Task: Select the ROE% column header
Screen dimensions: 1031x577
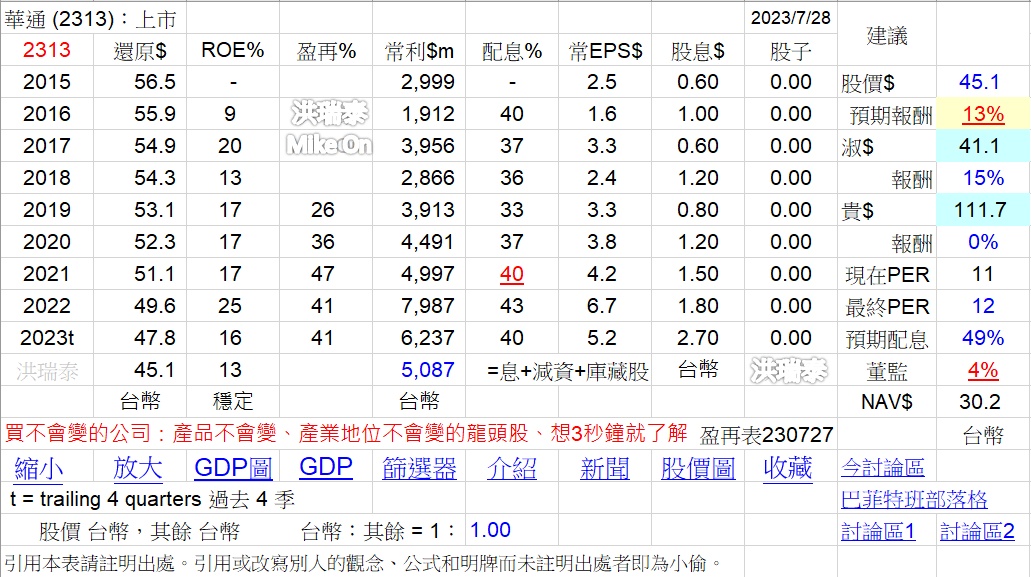Action: coord(233,51)
